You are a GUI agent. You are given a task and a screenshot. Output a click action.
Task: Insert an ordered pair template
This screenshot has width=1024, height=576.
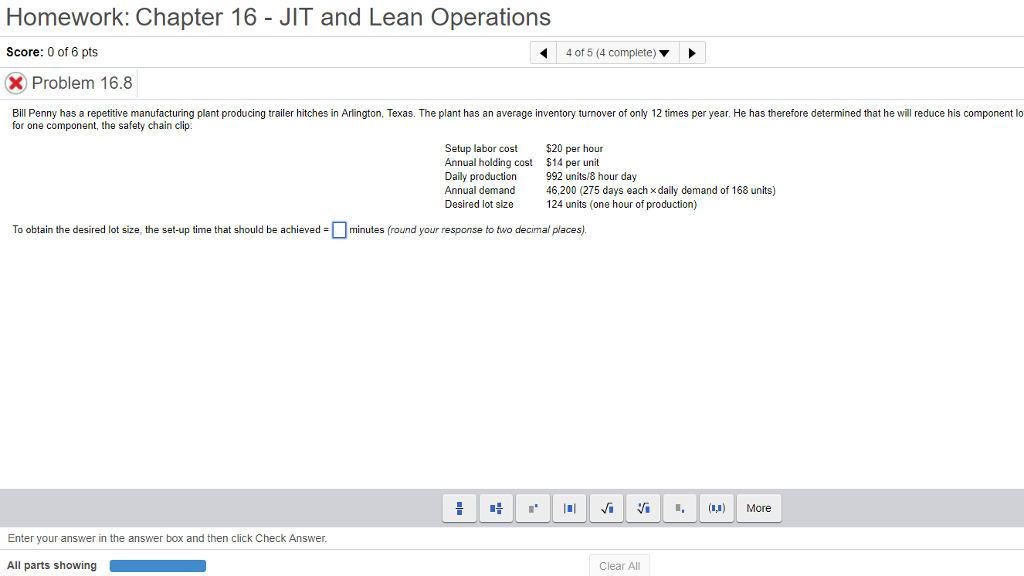click(x=716, y=508)
